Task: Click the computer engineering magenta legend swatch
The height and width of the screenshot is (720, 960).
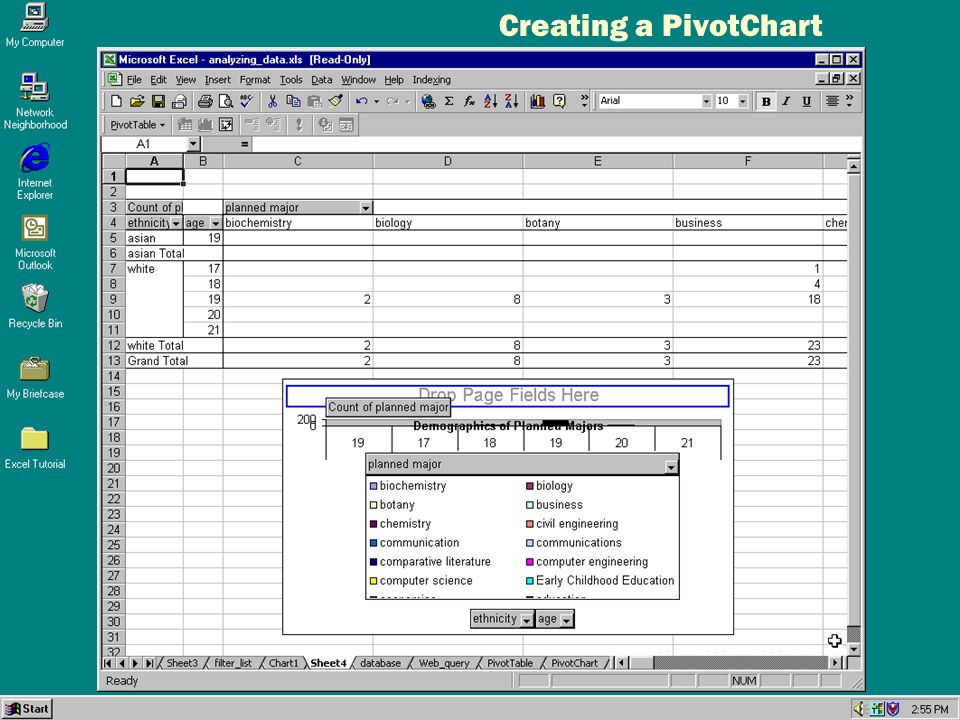Action: click(530, 562)
